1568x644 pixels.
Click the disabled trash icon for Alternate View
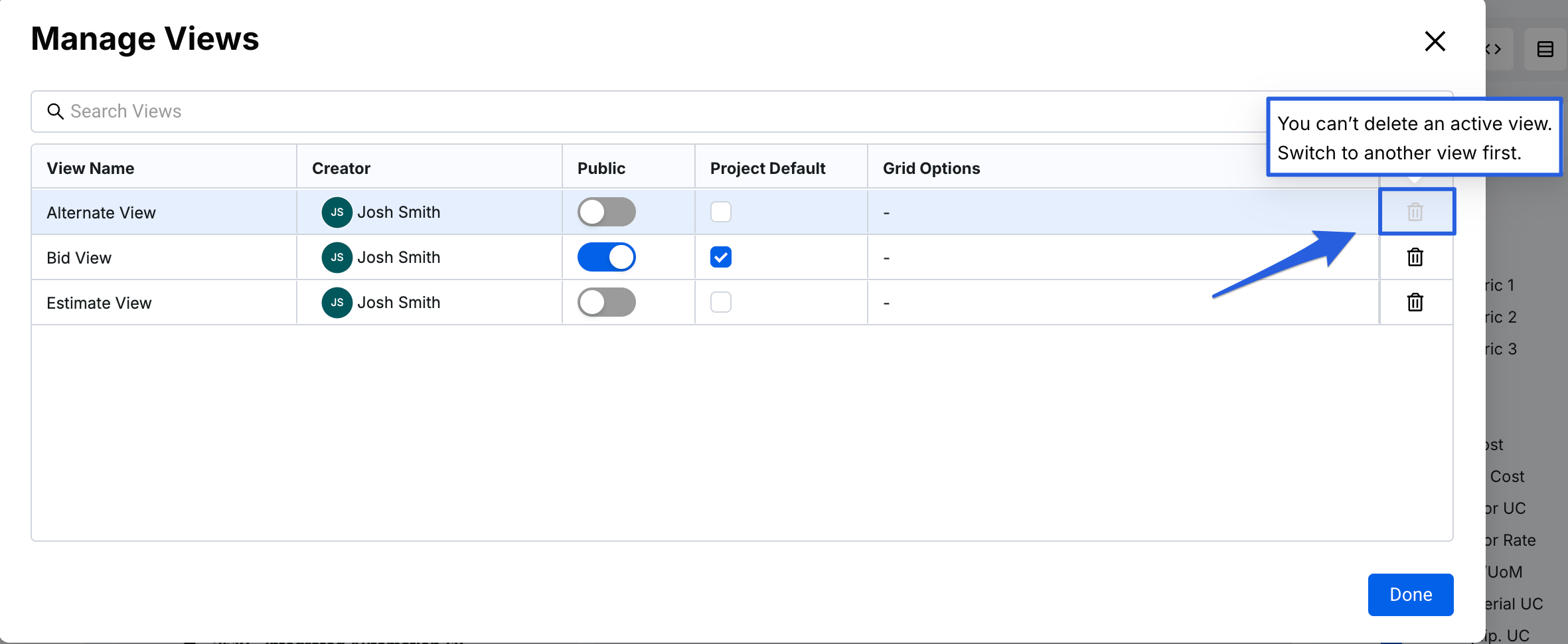click(x=1415, y=212)
